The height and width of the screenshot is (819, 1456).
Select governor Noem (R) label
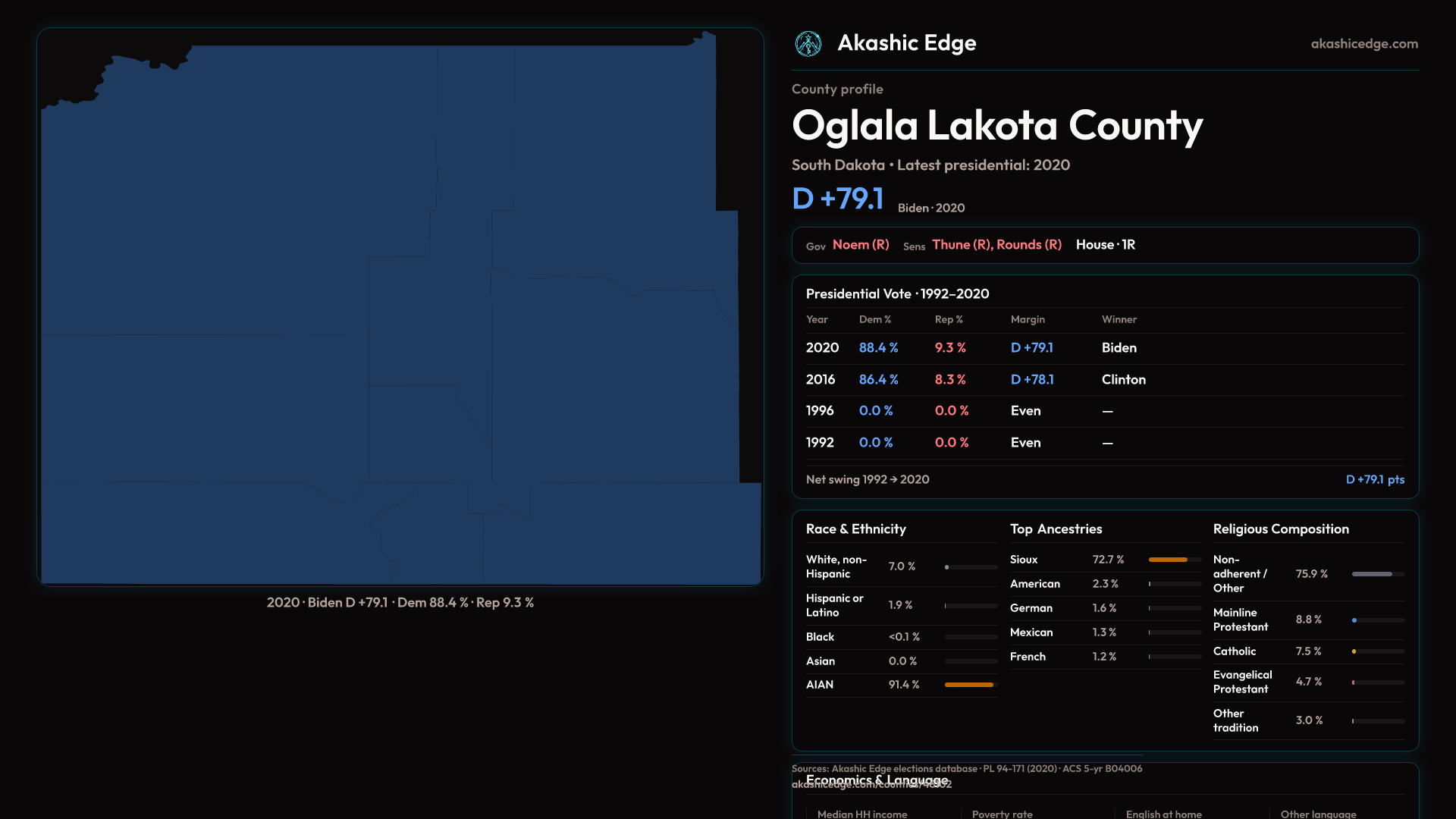point(860,245)
